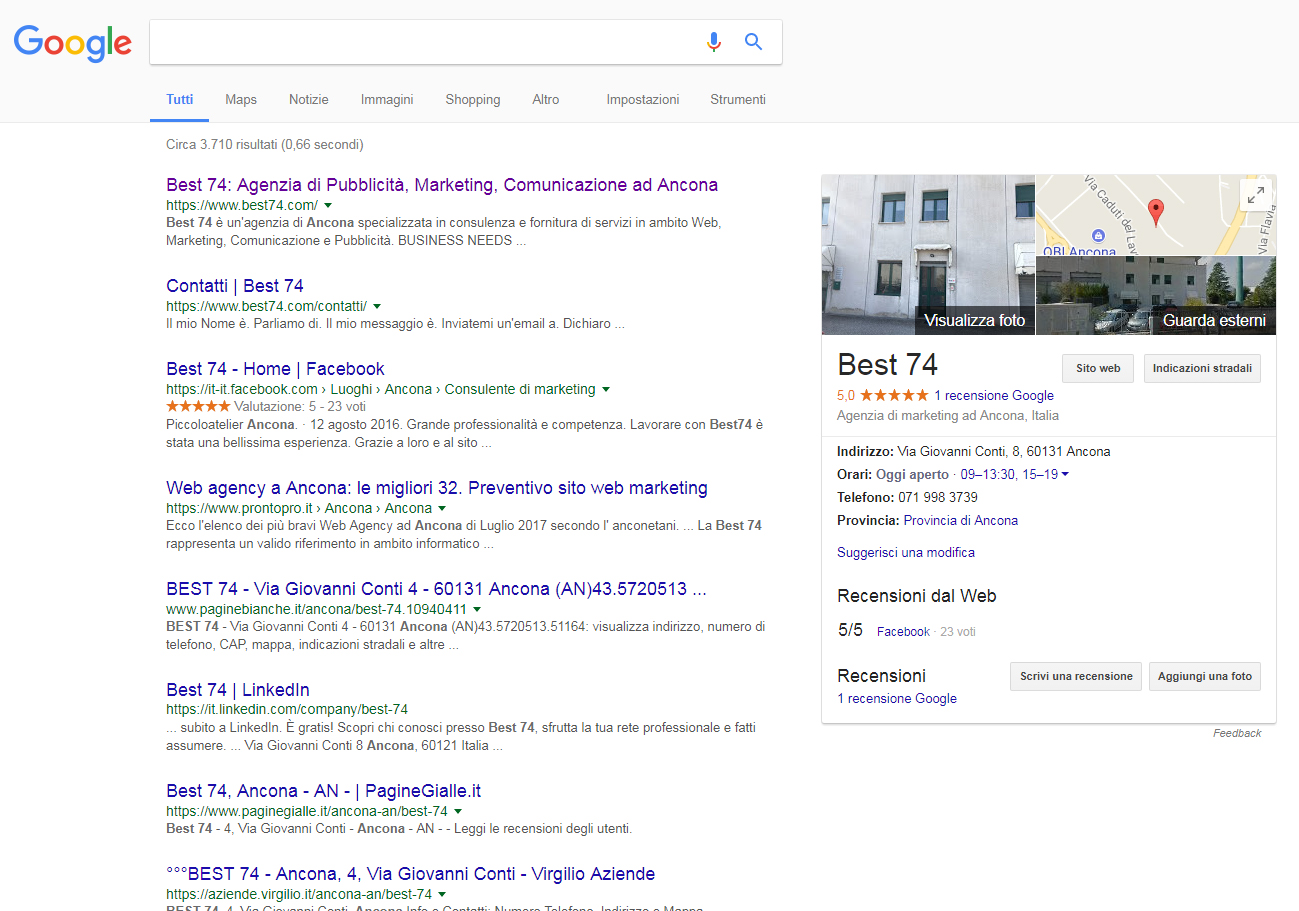This screenshot has width=1299, height=911.
Task: Open 'Best 74 | LinkedIn' result
Action: coord(238,690)
